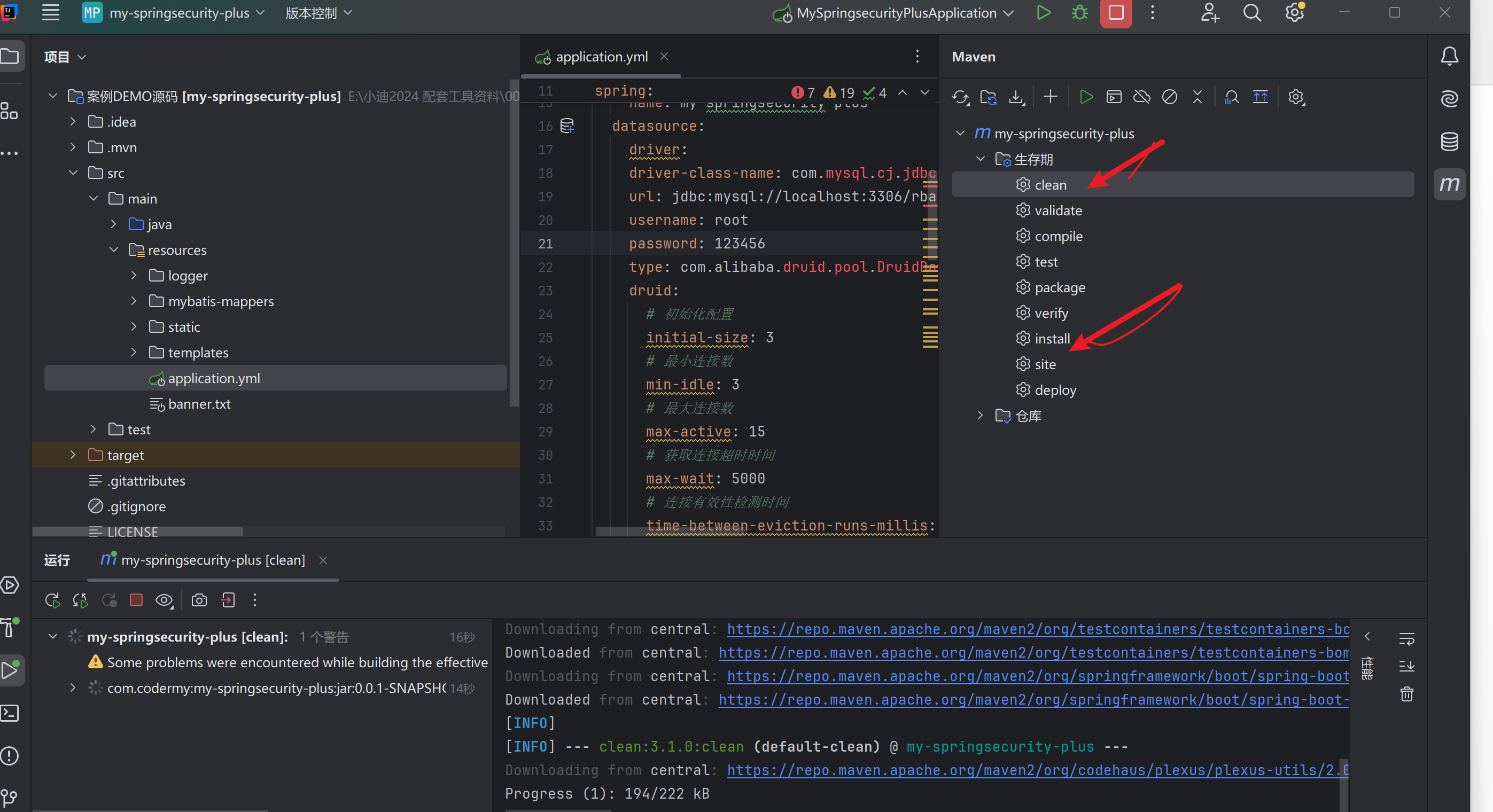
Task: Toggle soft-wrap in run console
Action: click(x=1406, y=639)
